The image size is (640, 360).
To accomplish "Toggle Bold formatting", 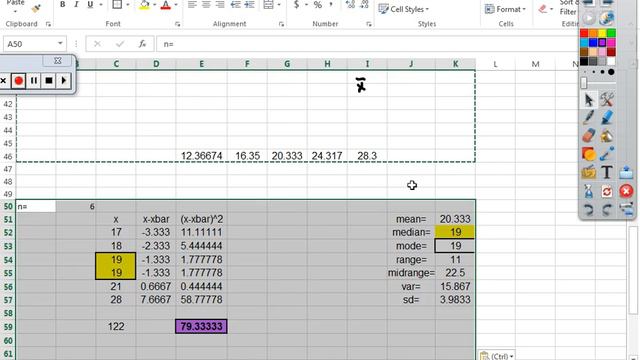I will click(x=62, y=4).
